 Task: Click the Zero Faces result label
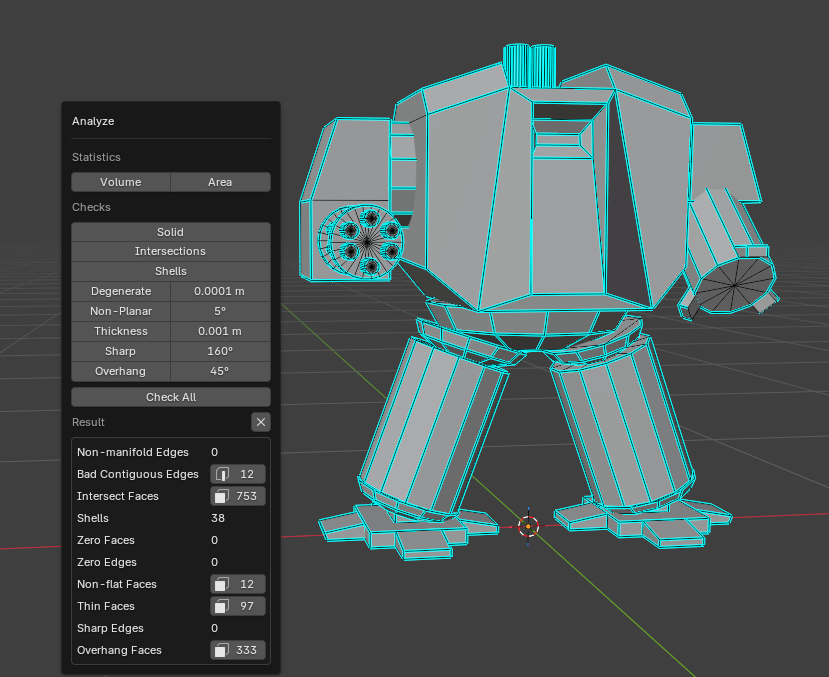(x=106, y=540)
